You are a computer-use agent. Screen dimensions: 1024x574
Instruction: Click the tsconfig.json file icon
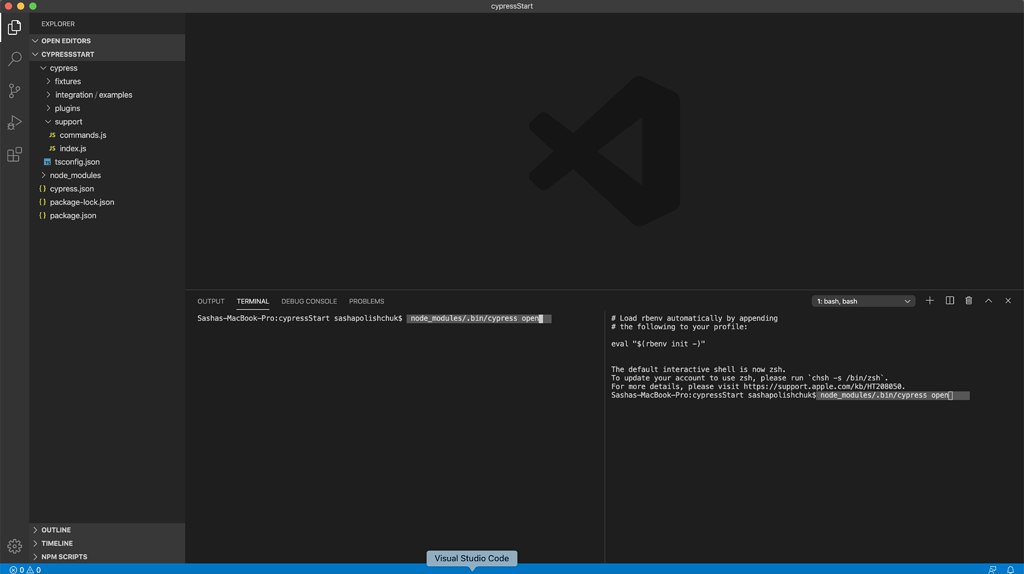coord(47,162)
